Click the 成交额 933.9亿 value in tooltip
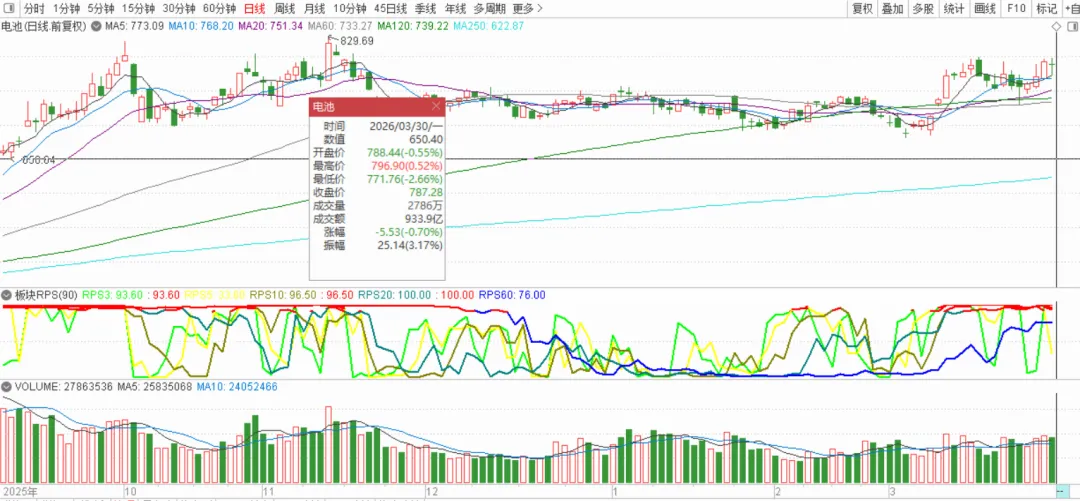1080x501 pixels. click(423, 218)
